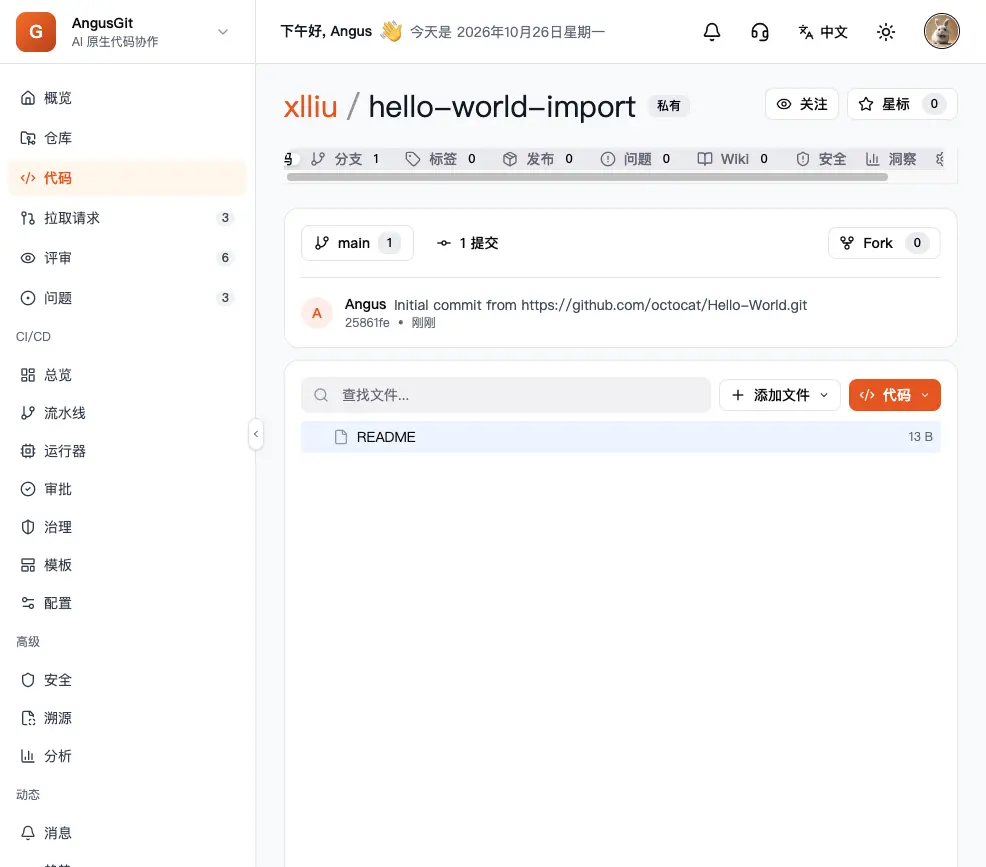Screen dimensions: 986x867
Task: Open 消息 under 动态
Action: [x=127, y=833]
